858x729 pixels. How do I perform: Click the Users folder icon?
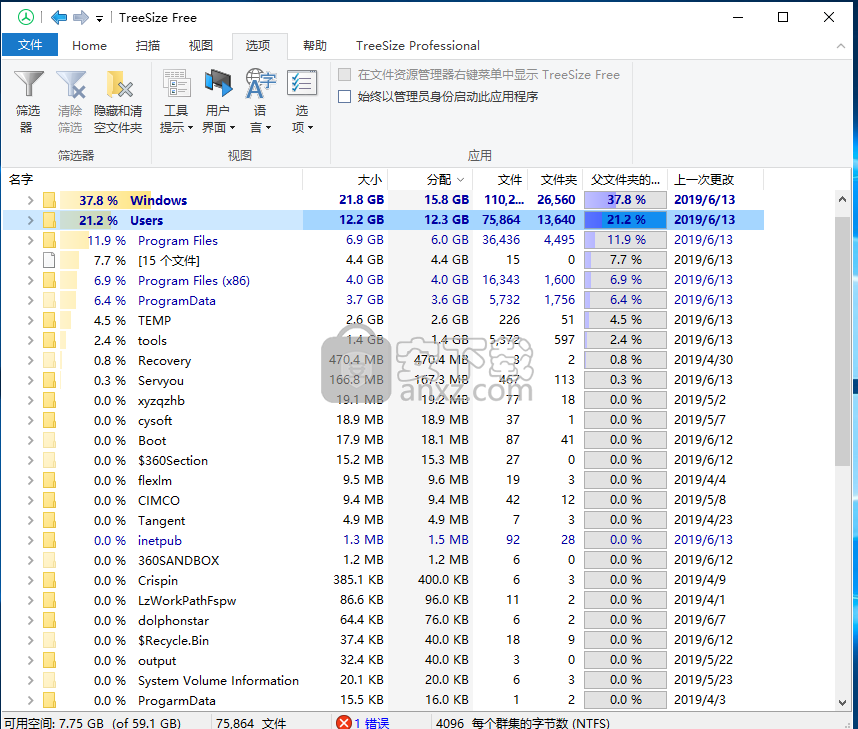49,221
